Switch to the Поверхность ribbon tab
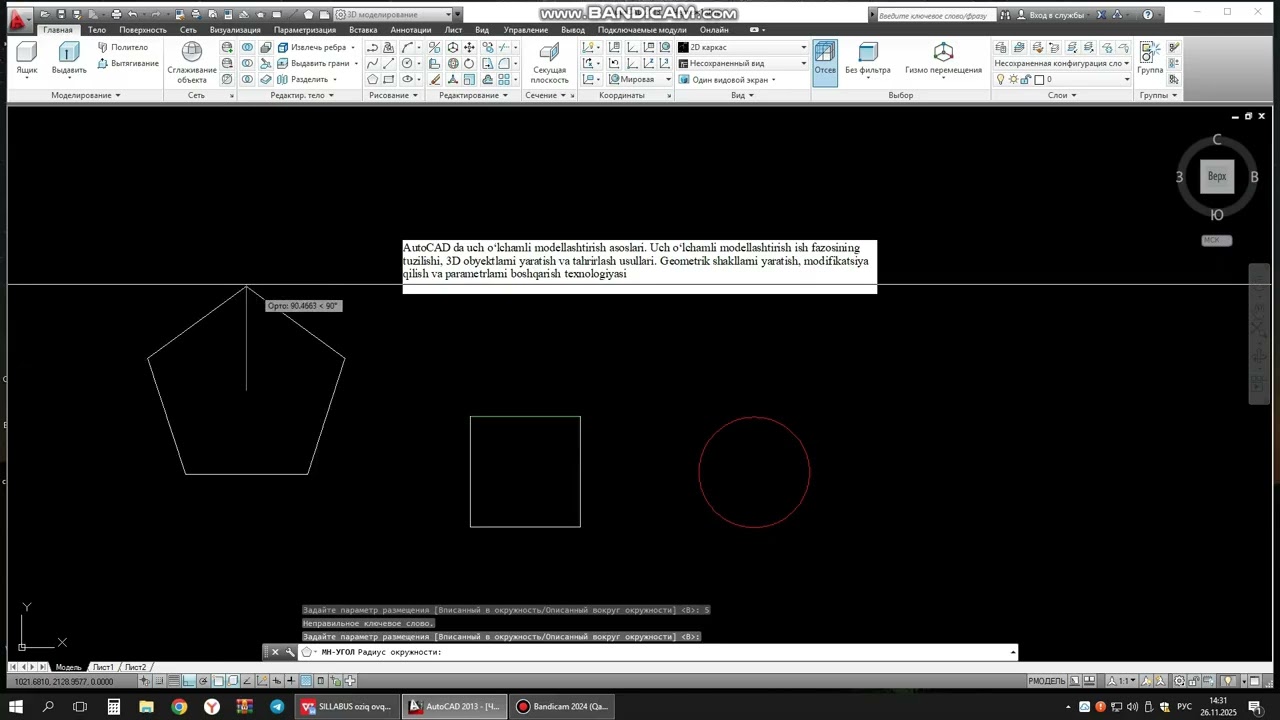Image resolution: width=1280 pixels, height=720 pixels. tap(143, 30)
